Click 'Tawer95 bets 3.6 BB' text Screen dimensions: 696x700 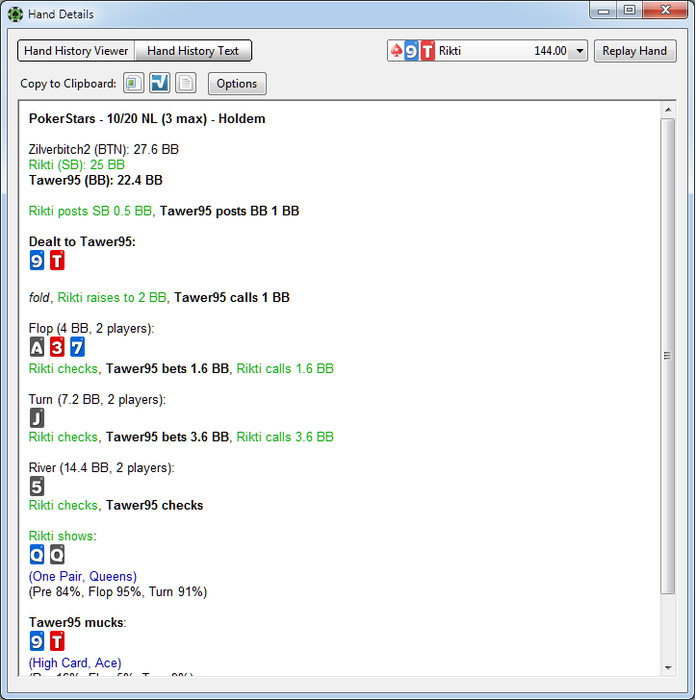click(167, 437)
